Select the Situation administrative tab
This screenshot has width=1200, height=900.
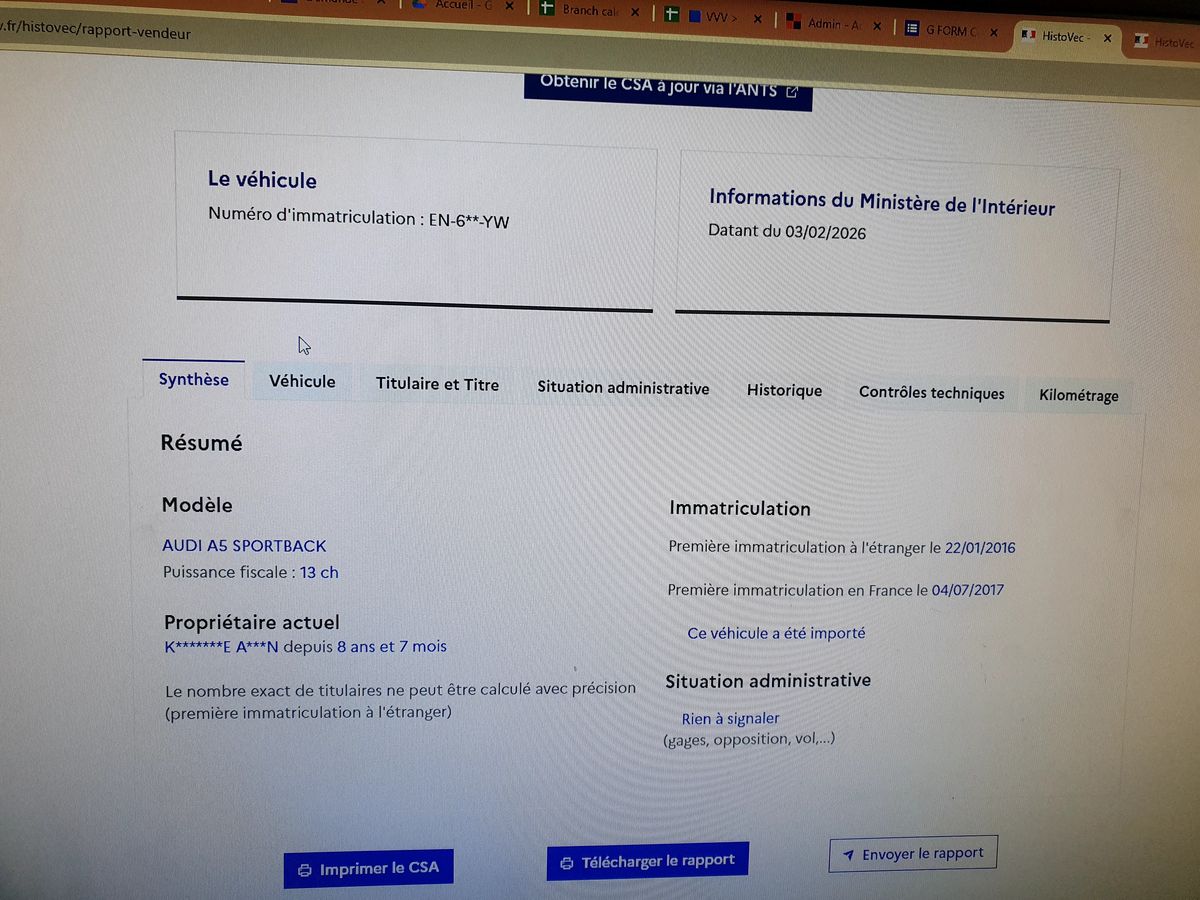coord(623,388)
